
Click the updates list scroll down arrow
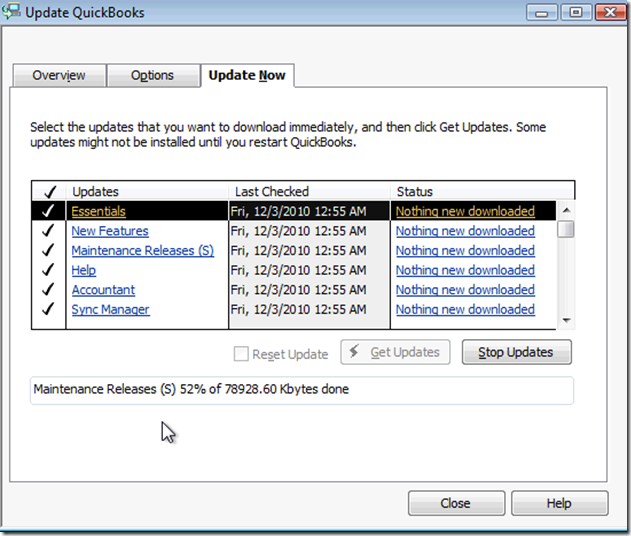[x=566, y=320]
